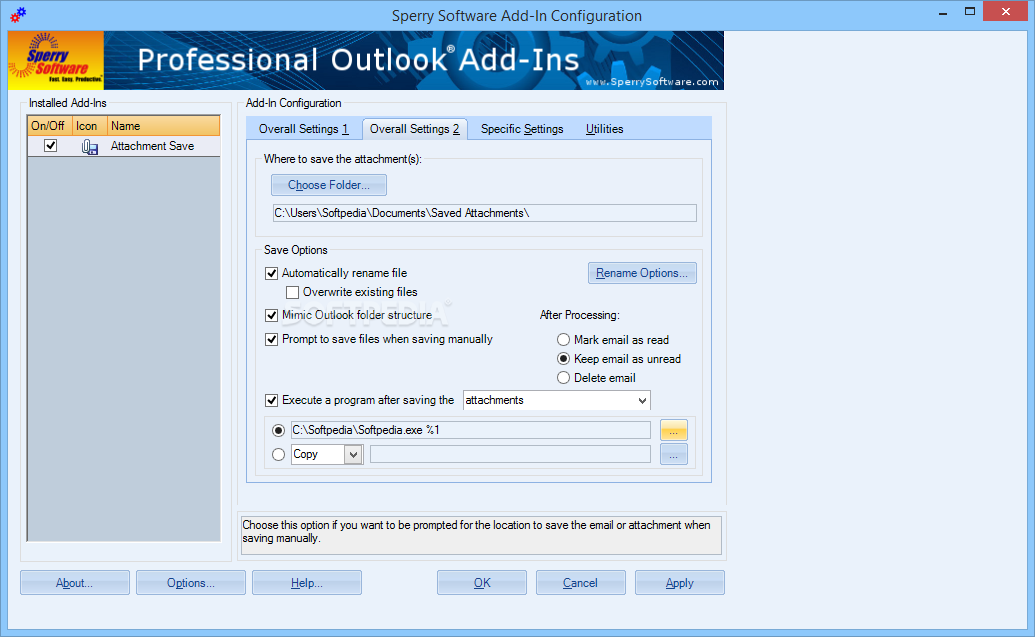Disable Execute a program after saving
The image size is (1035, 637).
[x=271, y=400]
